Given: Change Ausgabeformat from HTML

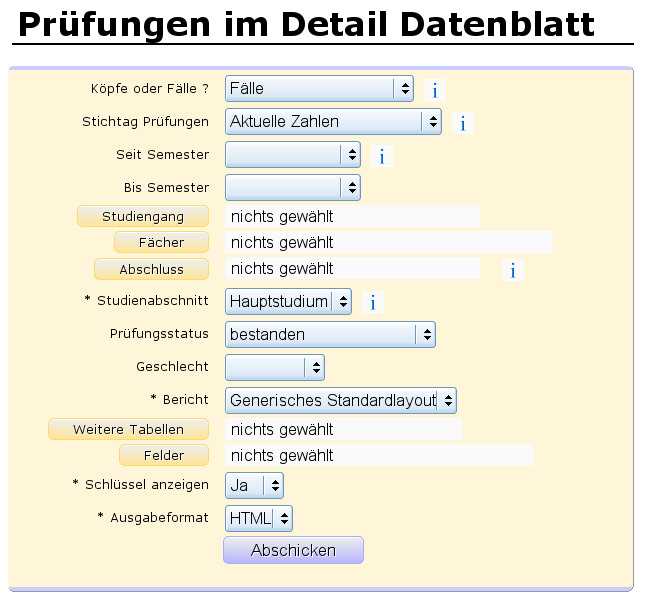Looking at the screenshot, I should tap(259, 518).
